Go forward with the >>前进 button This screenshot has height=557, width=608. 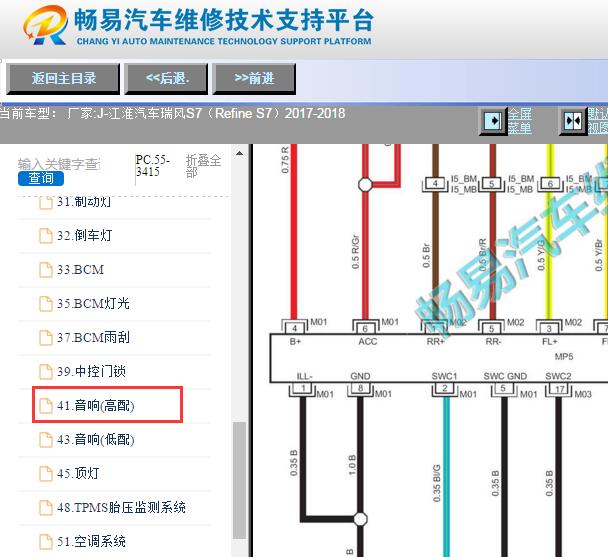(x=254, y=79)
